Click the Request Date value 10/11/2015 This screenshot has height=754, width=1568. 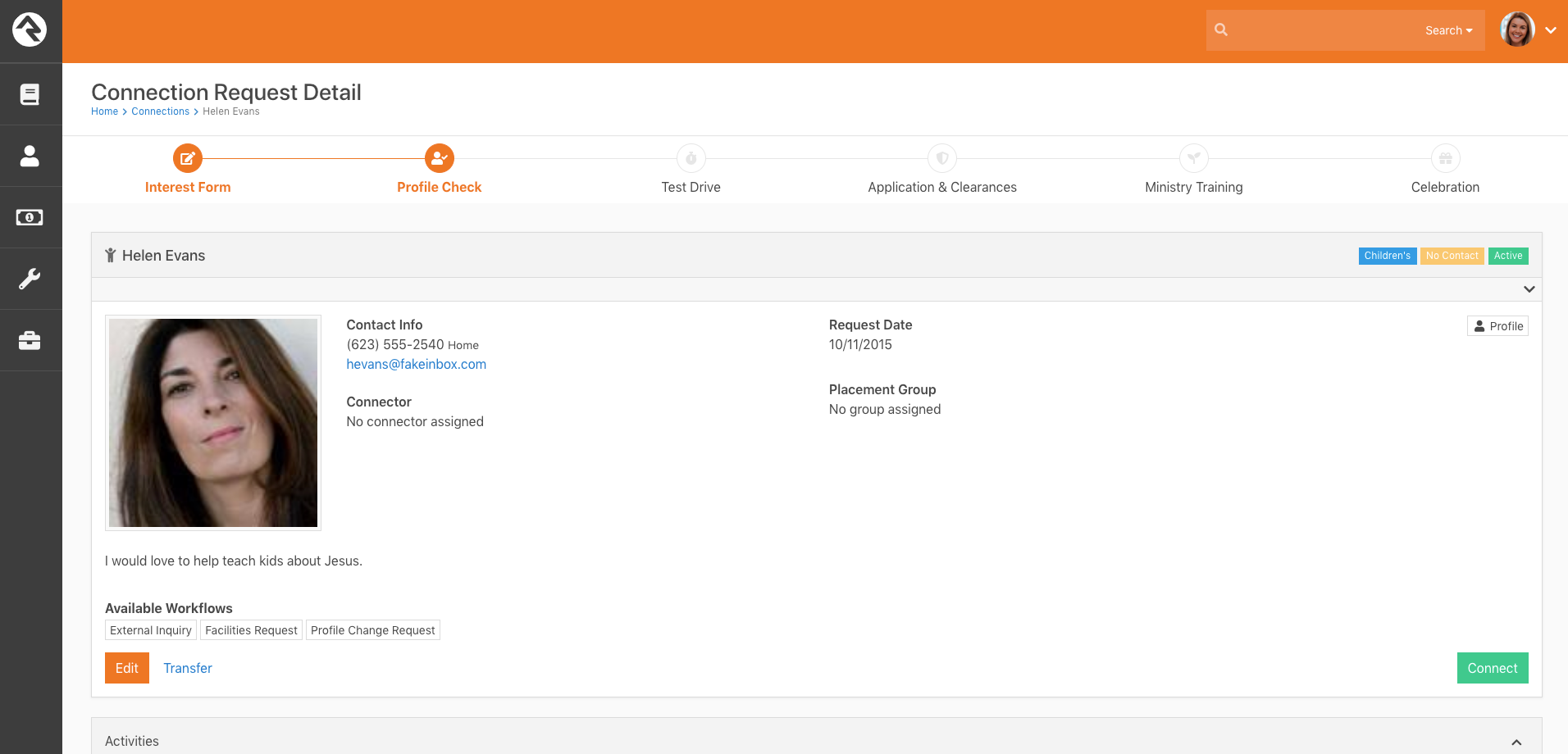(x=860, y=344)
